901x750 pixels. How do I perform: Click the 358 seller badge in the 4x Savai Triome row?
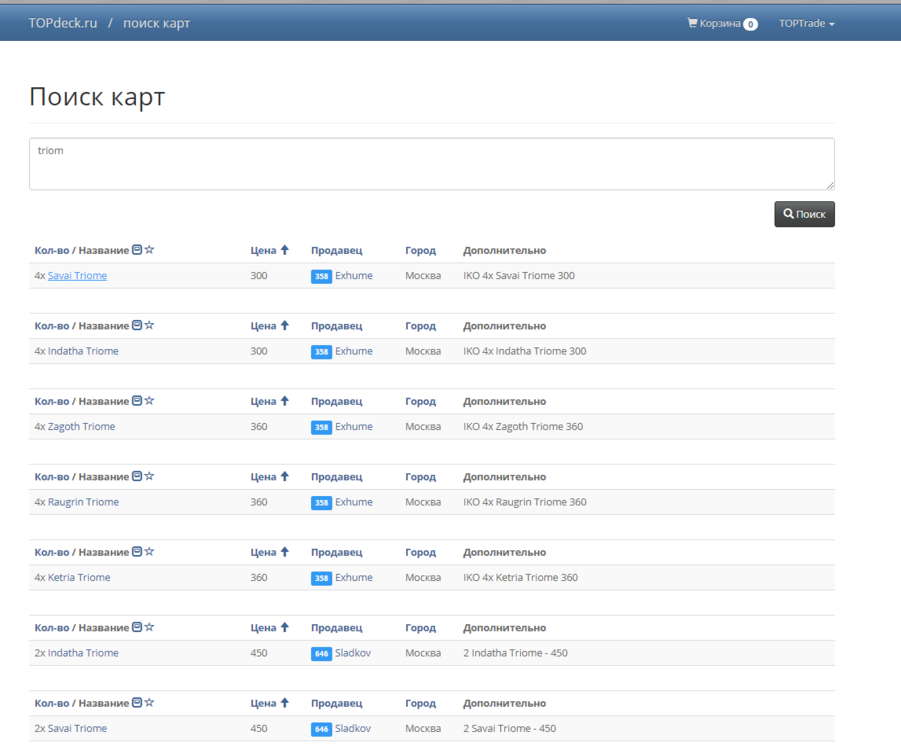click(x=321, y=276)
